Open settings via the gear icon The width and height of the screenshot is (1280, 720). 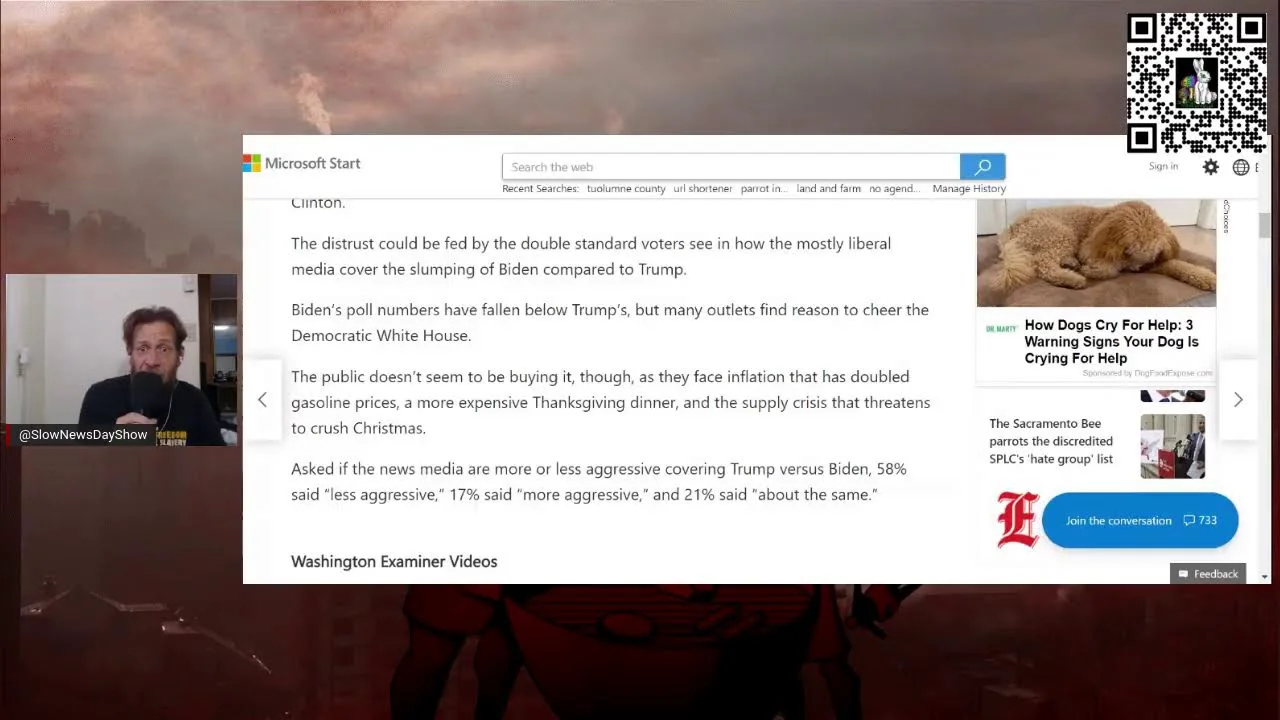click(1211, 167)
